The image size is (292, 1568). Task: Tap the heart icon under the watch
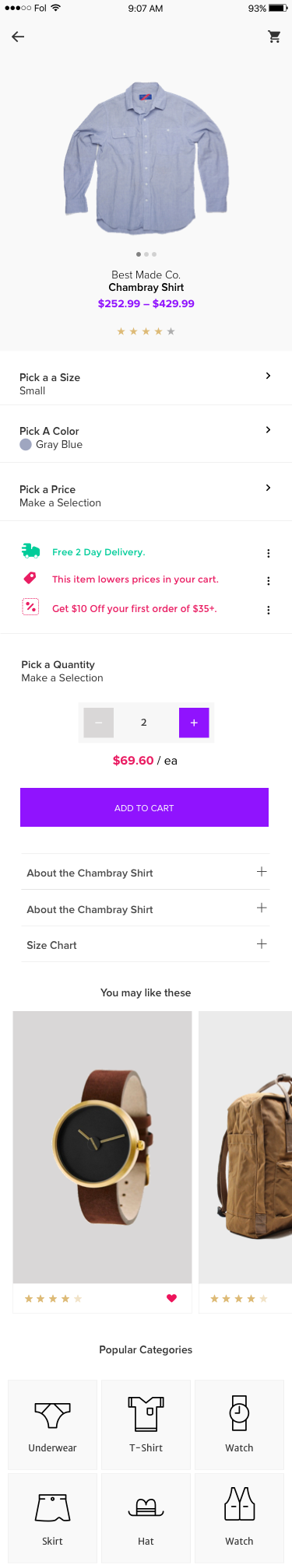point(172,1298)
